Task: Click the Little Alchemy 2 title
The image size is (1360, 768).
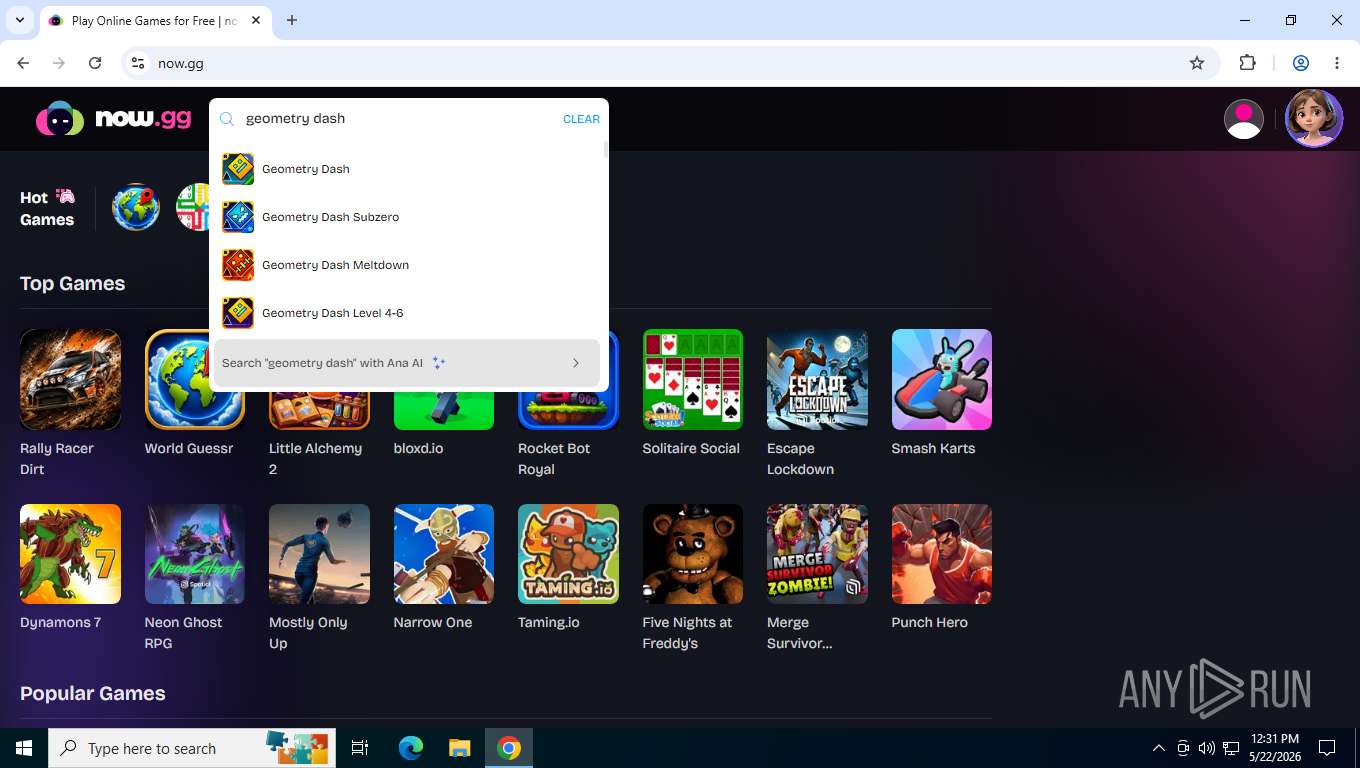Action: point(315,459)
